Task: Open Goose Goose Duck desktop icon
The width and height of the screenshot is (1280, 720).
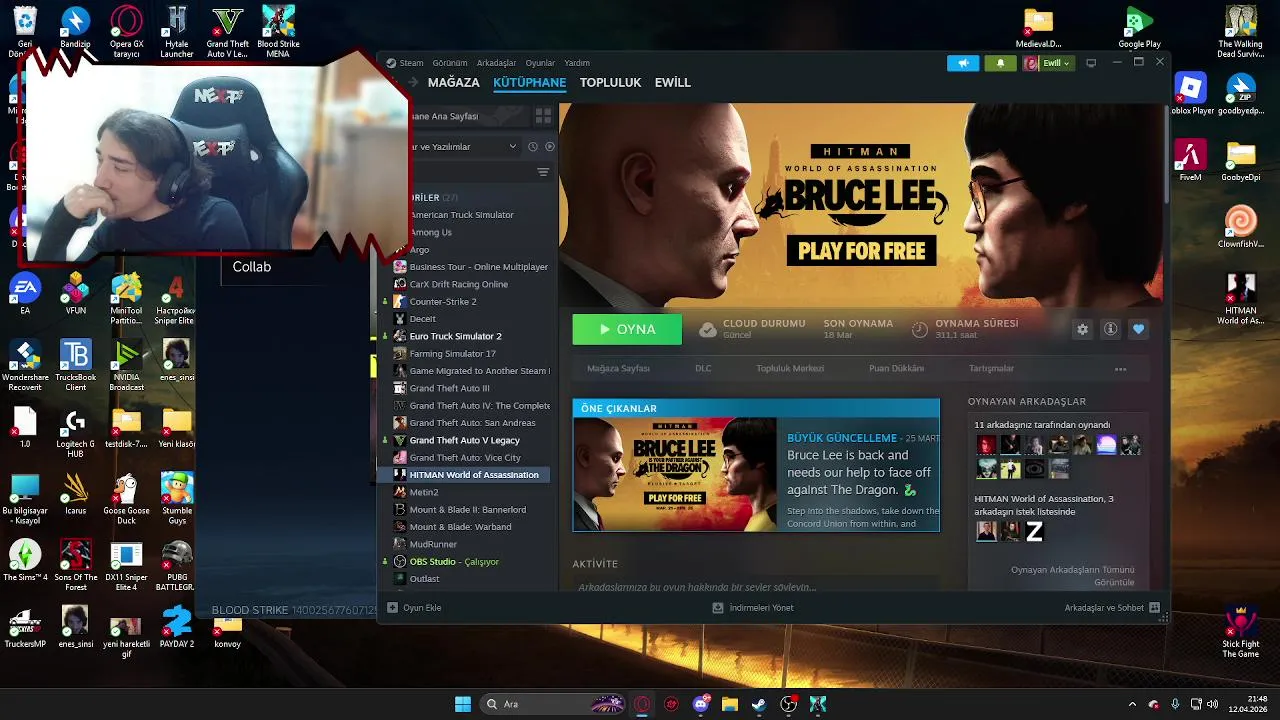Action: tap(126, 500)
